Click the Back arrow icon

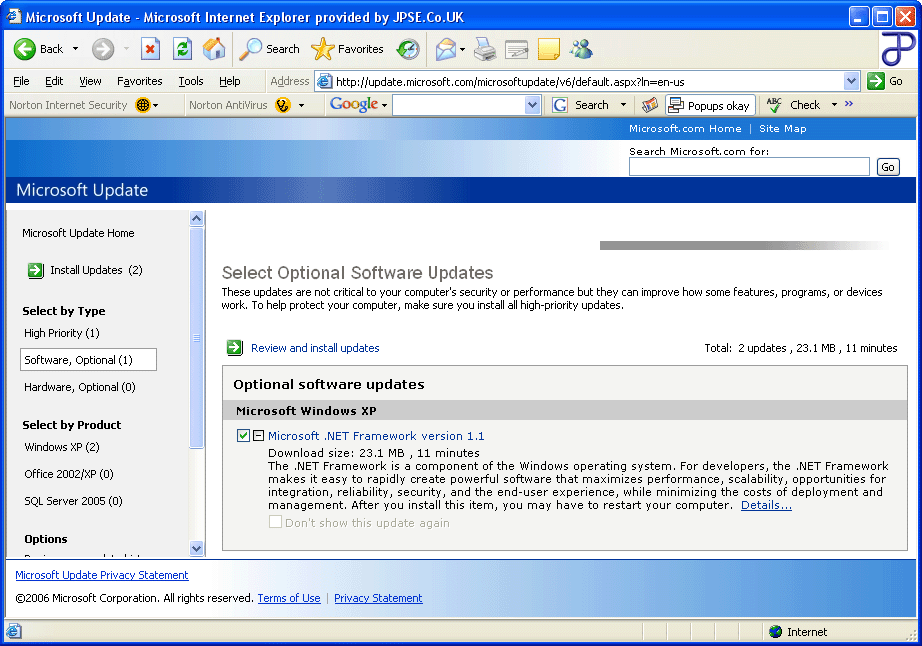[x=25, y=49]
